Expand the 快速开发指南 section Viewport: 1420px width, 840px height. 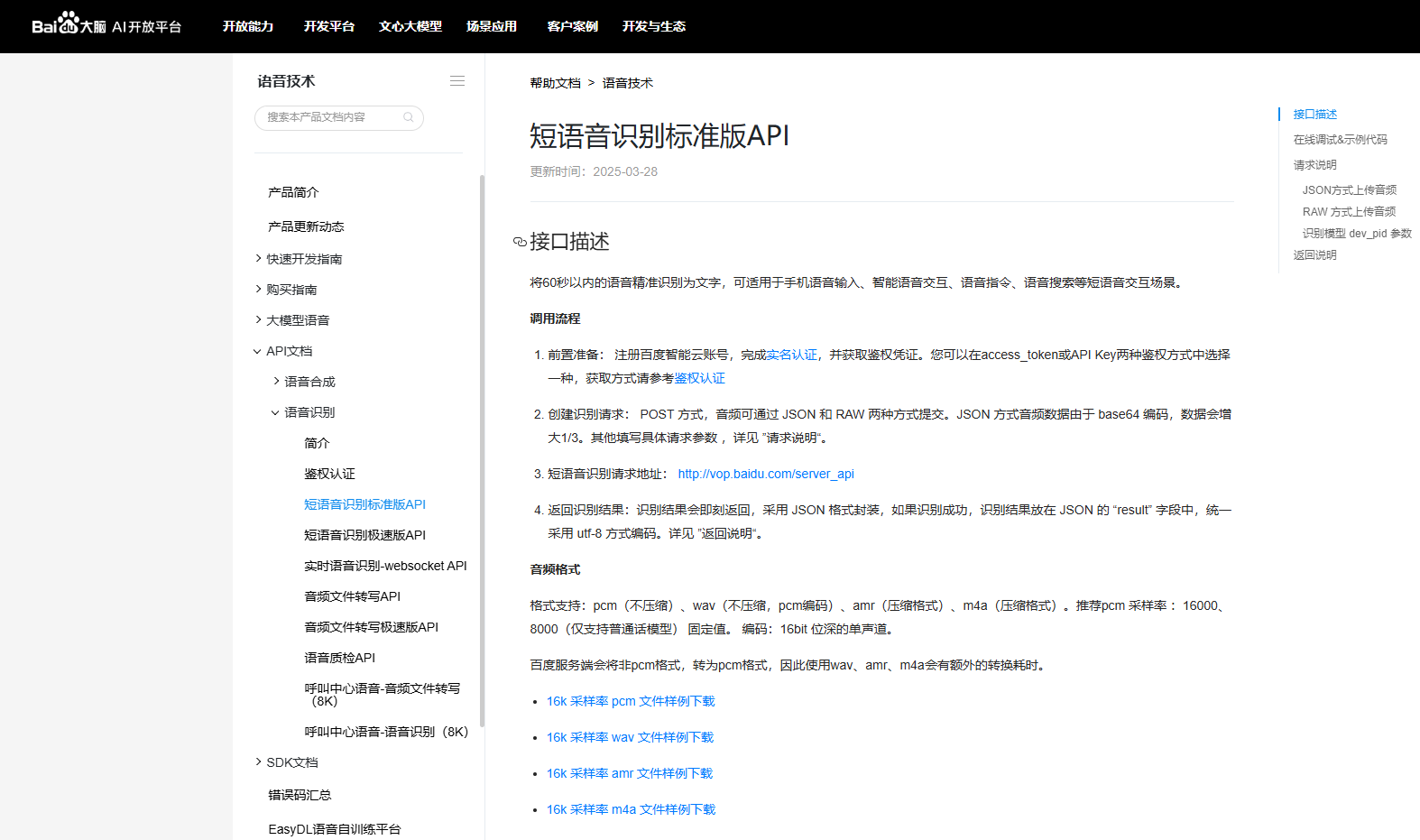[x=259, y=259]
